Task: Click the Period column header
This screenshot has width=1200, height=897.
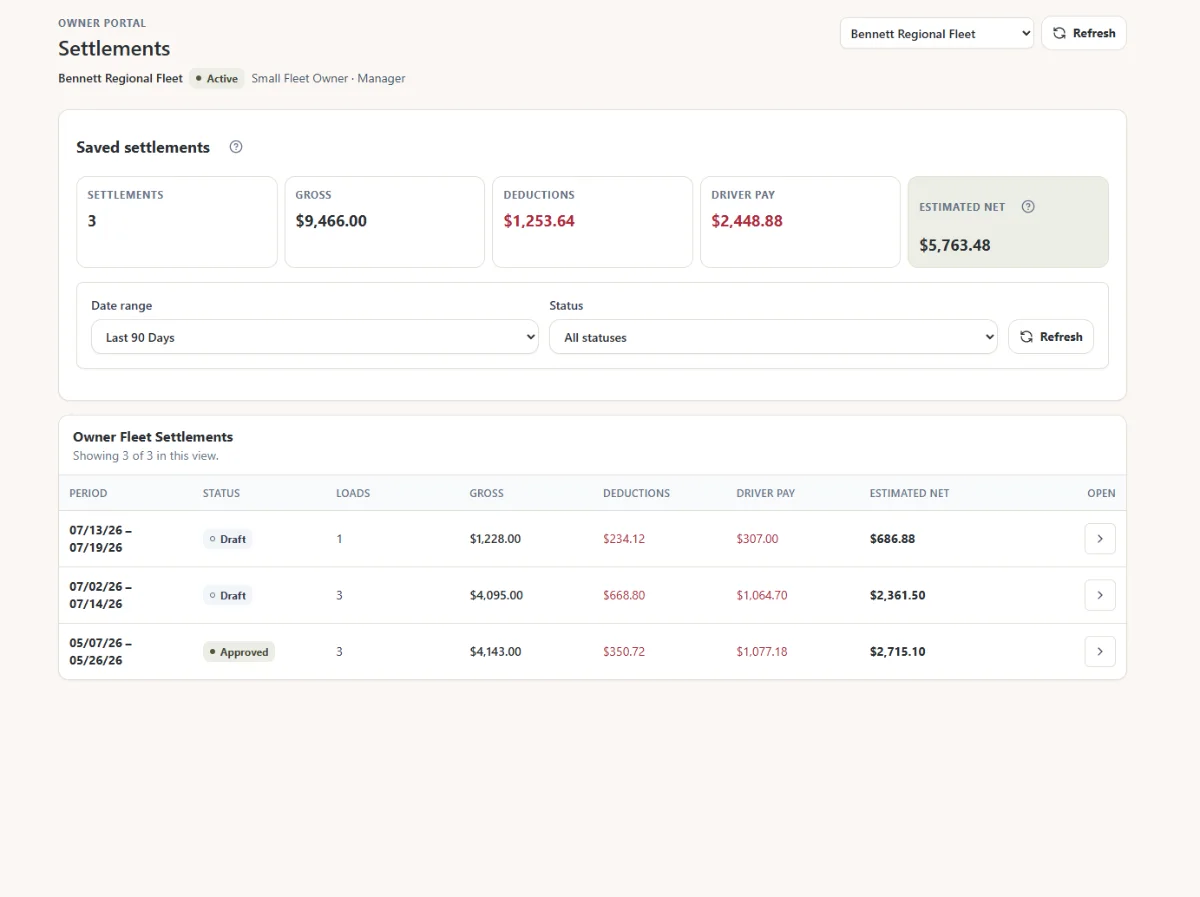Action: pos(88,493)
